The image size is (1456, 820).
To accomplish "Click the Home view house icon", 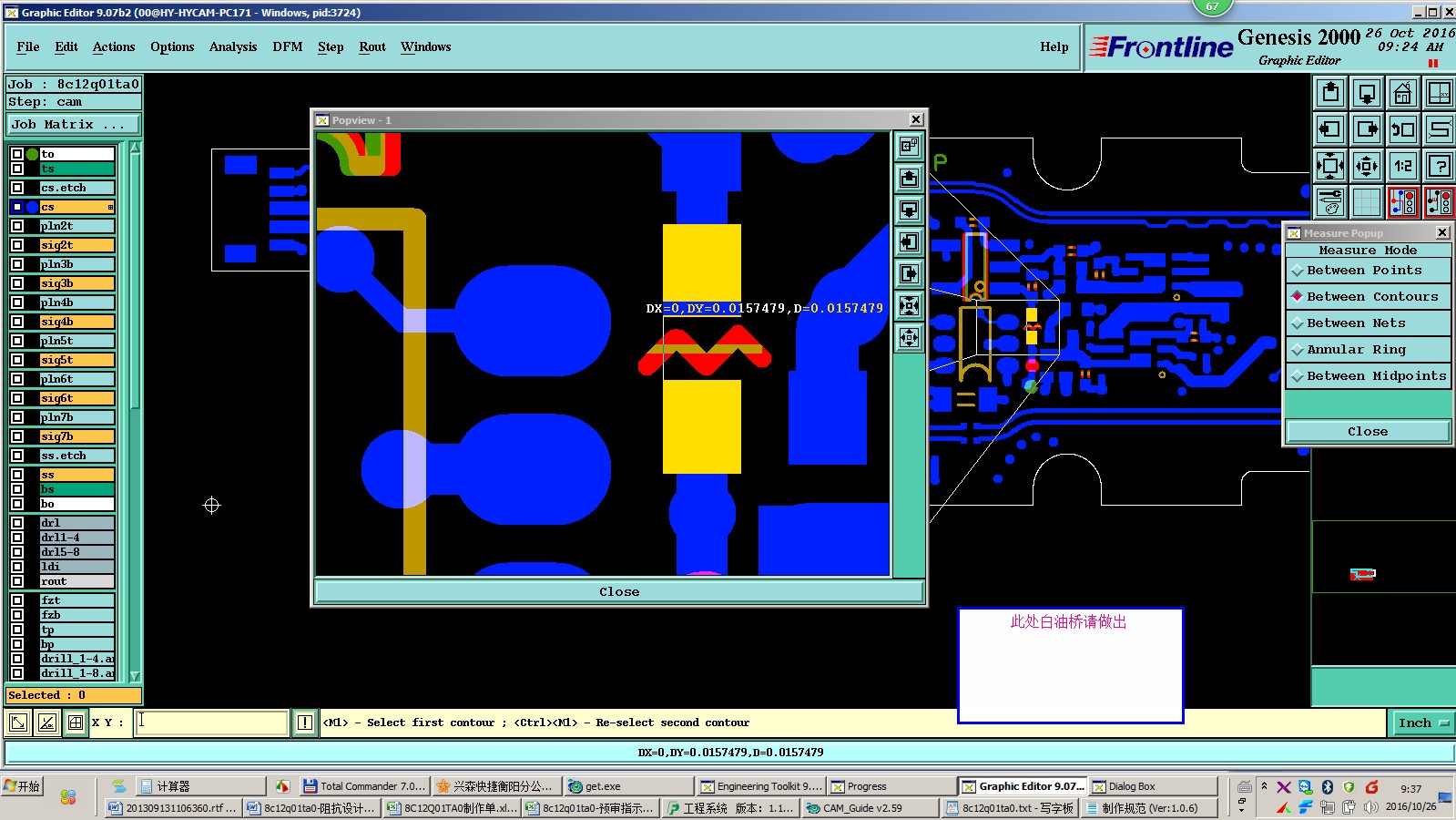I will [1403, 93].
